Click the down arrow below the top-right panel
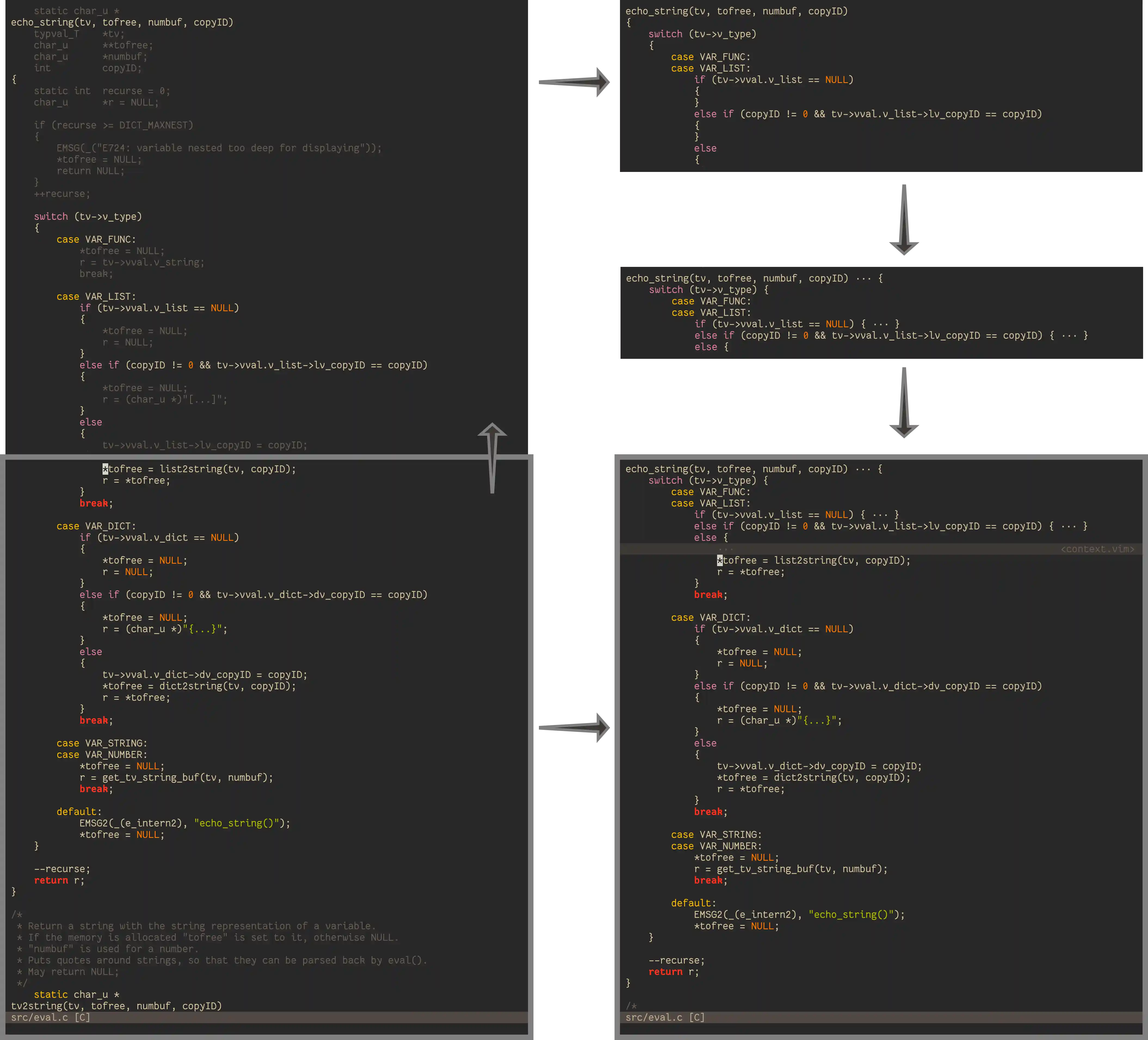The height and width of the screenshot is (1040, 1148). 904,220
